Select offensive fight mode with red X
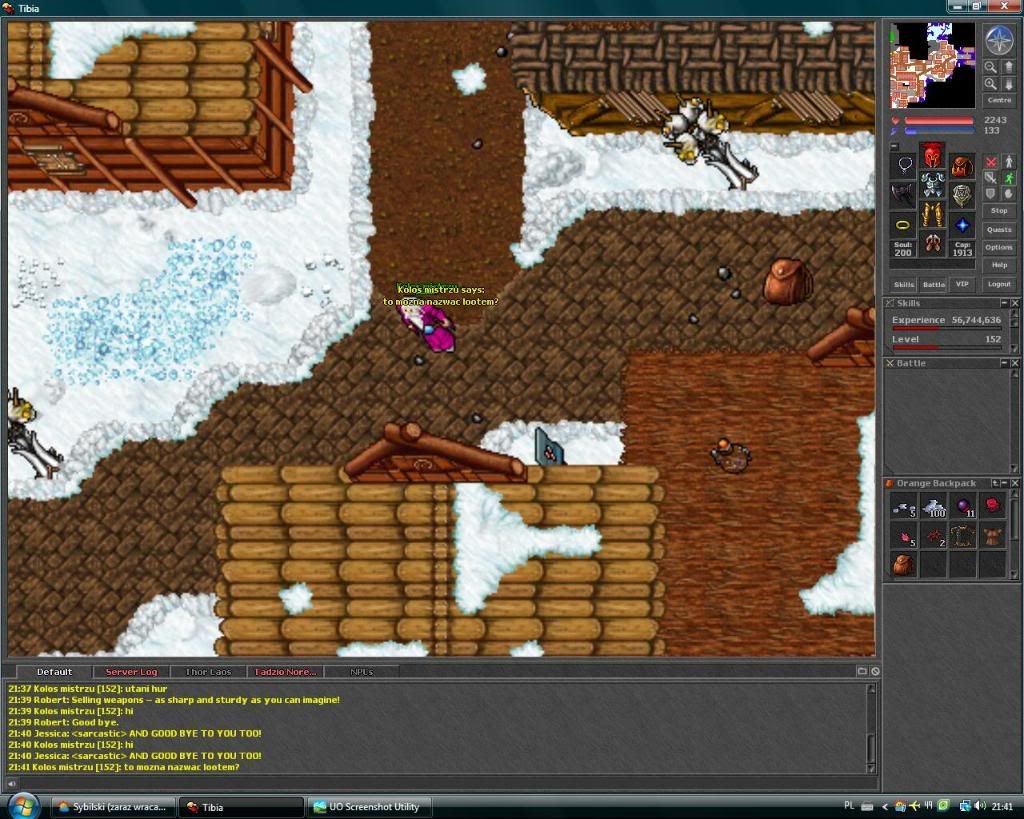Image resolution: width=1024 pixels, height=819 pixels. [x=991, y=161]
